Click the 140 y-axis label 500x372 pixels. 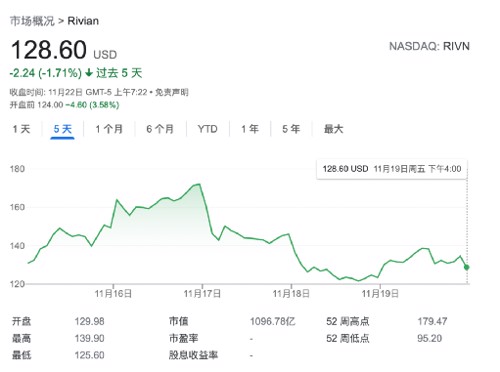(x=17, y=246)
